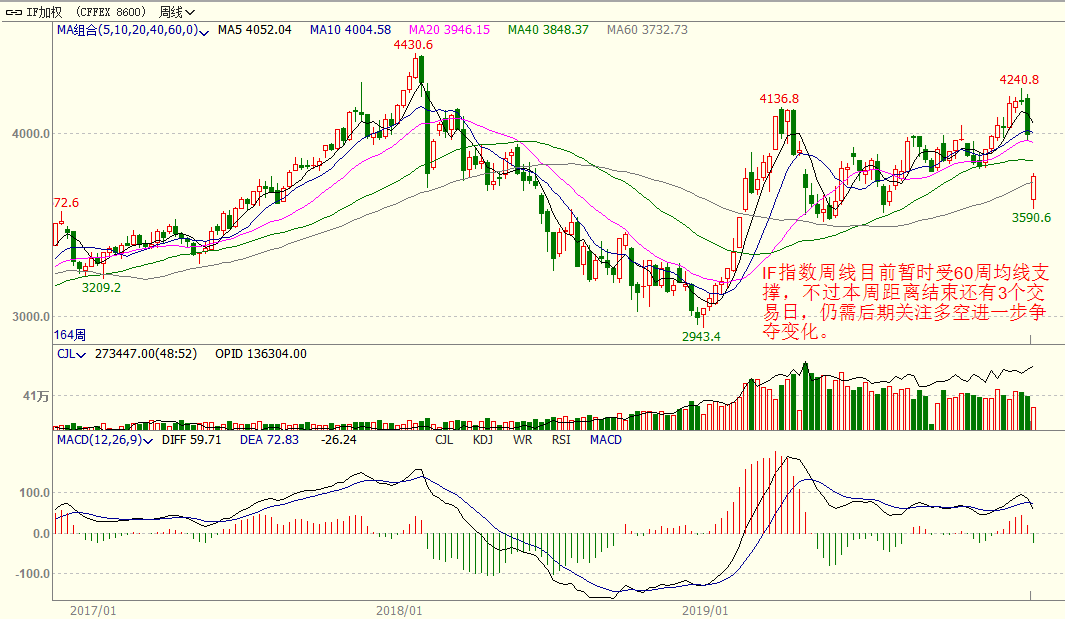1065x619 pixels.
Task: Click the 4430.6 peak price marker
Action: (413, 45)
